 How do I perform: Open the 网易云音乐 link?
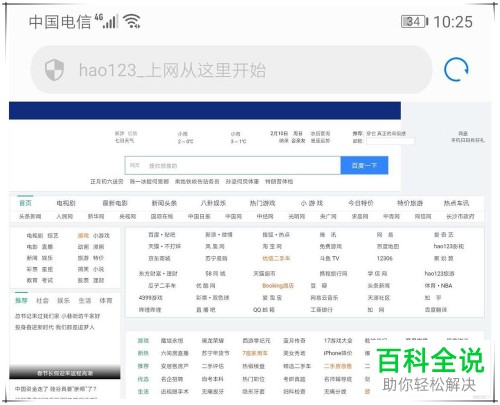324,298
